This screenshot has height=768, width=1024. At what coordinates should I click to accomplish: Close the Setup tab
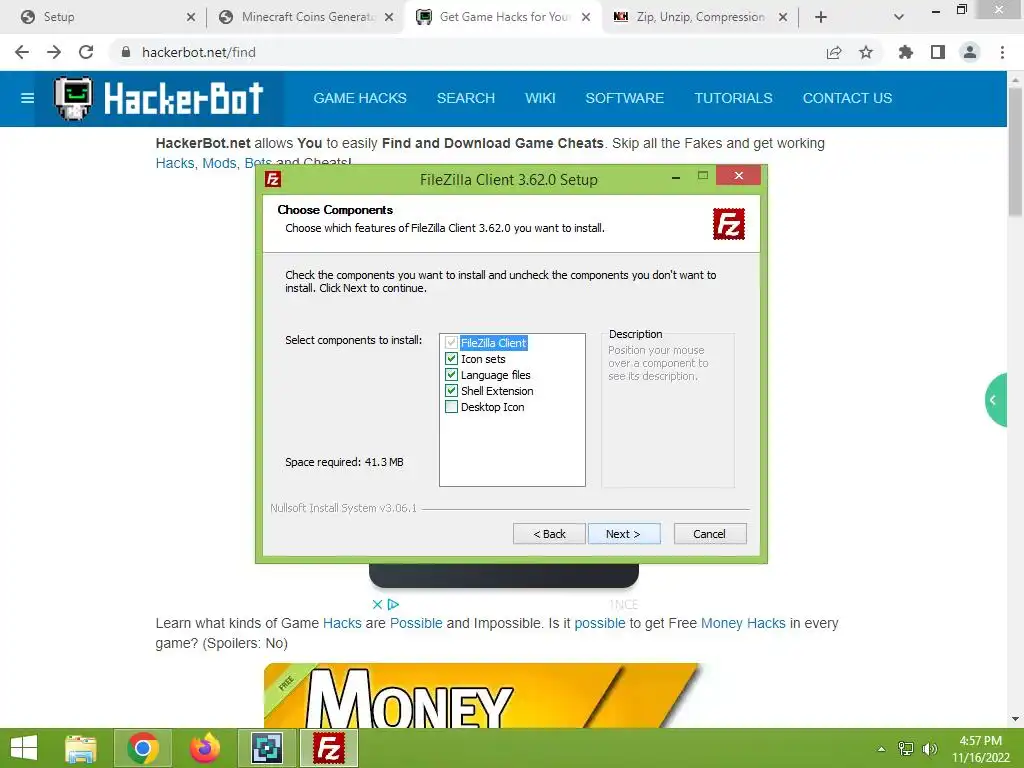[191, 17]
